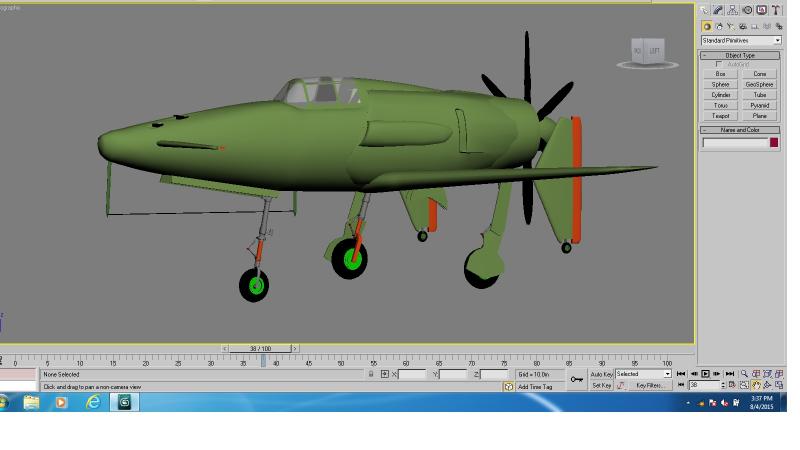Open the Selected key filter dropdown
Screen dimensions: 800x450
(x=643, y=374)
